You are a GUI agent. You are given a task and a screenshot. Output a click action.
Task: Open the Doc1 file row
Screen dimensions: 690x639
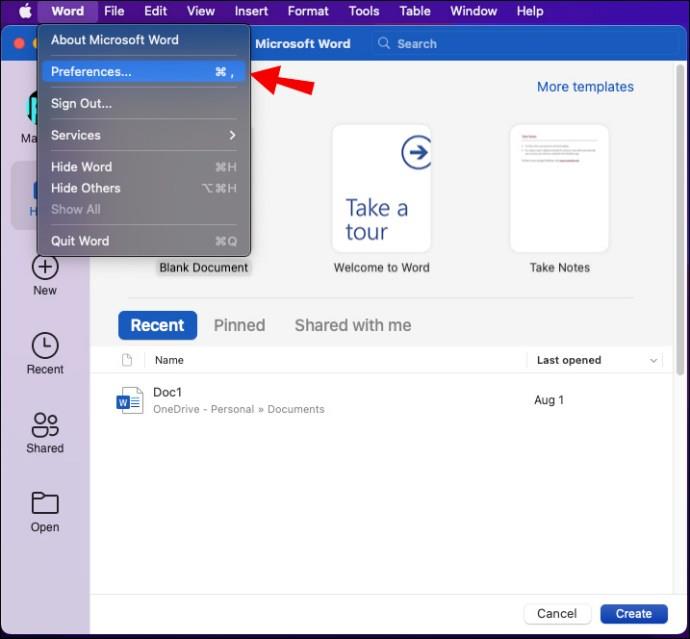pos(381,400)
